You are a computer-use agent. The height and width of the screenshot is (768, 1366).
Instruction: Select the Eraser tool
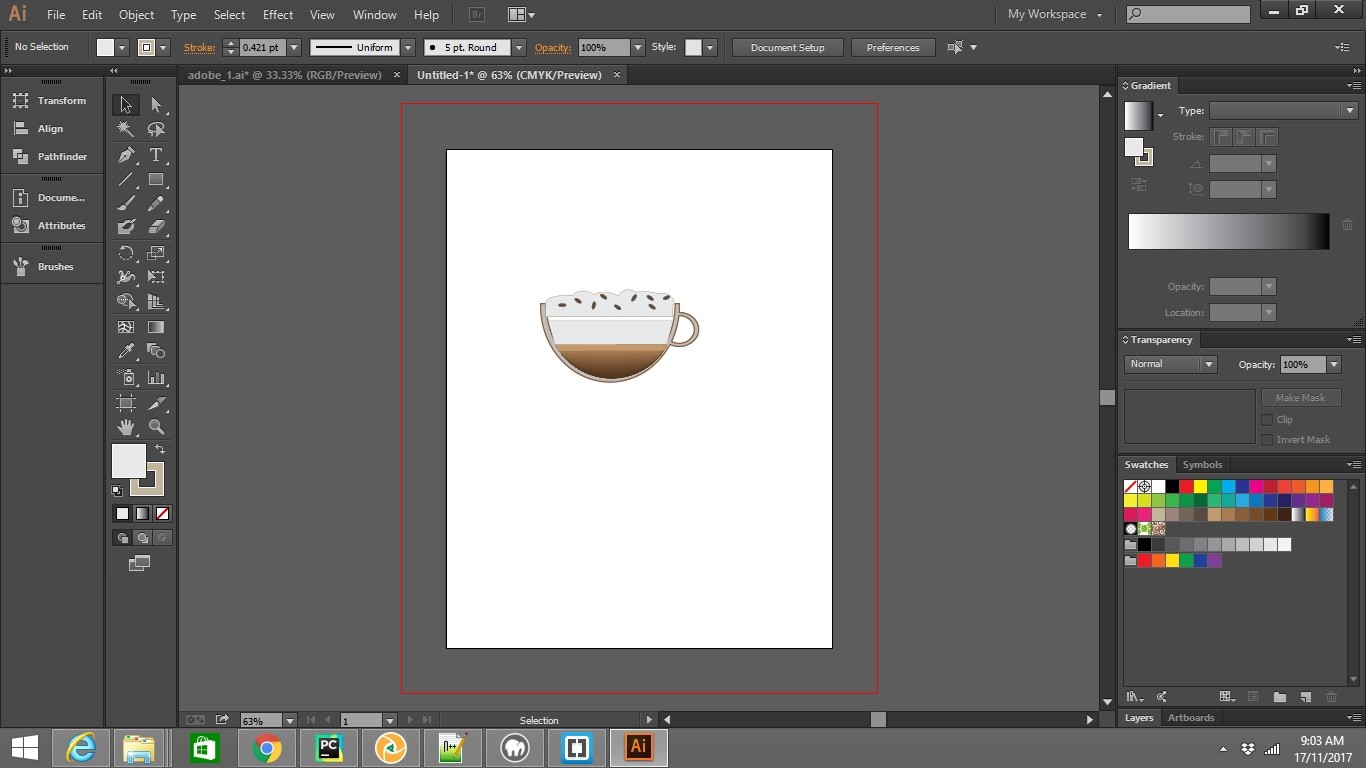156,228
